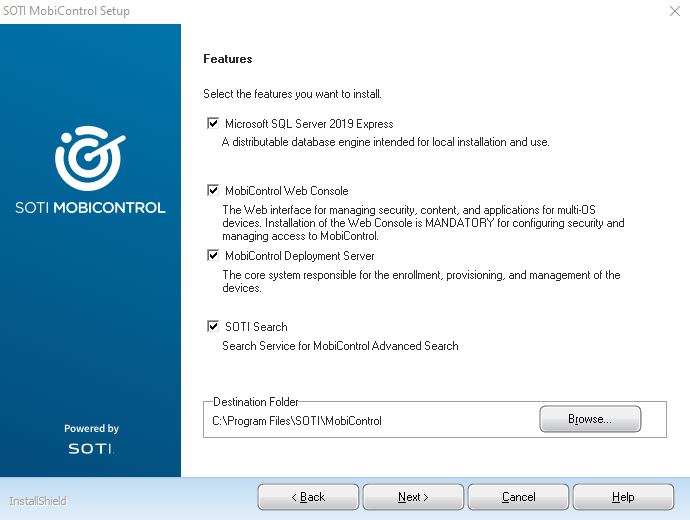Image resolution: width=690 pixels, height=520 pixels.
Task: Toggle the MobiControl Web Console checkbox
Action: pos(212,190)
